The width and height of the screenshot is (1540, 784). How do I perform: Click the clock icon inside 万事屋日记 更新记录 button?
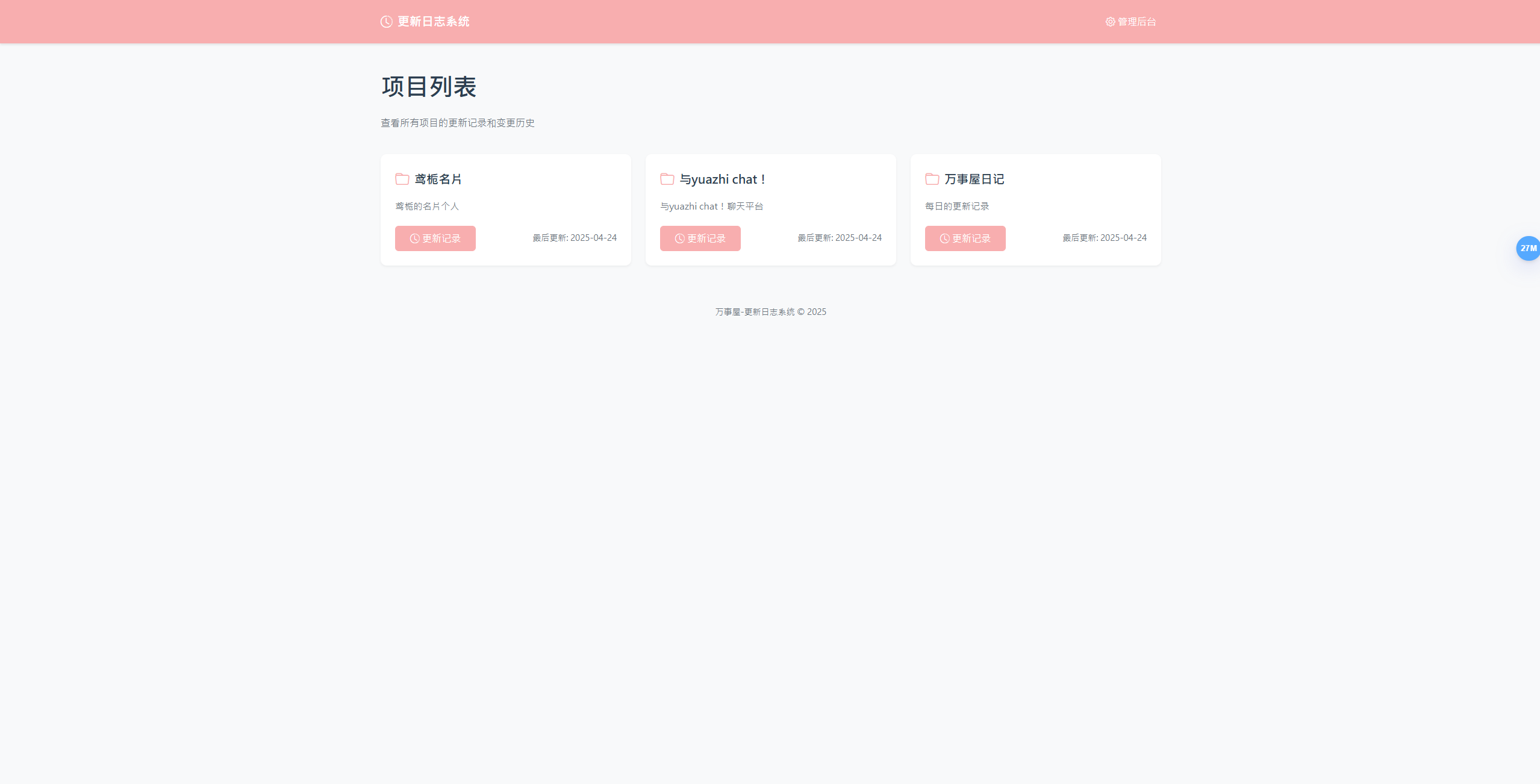pos(944,238)
